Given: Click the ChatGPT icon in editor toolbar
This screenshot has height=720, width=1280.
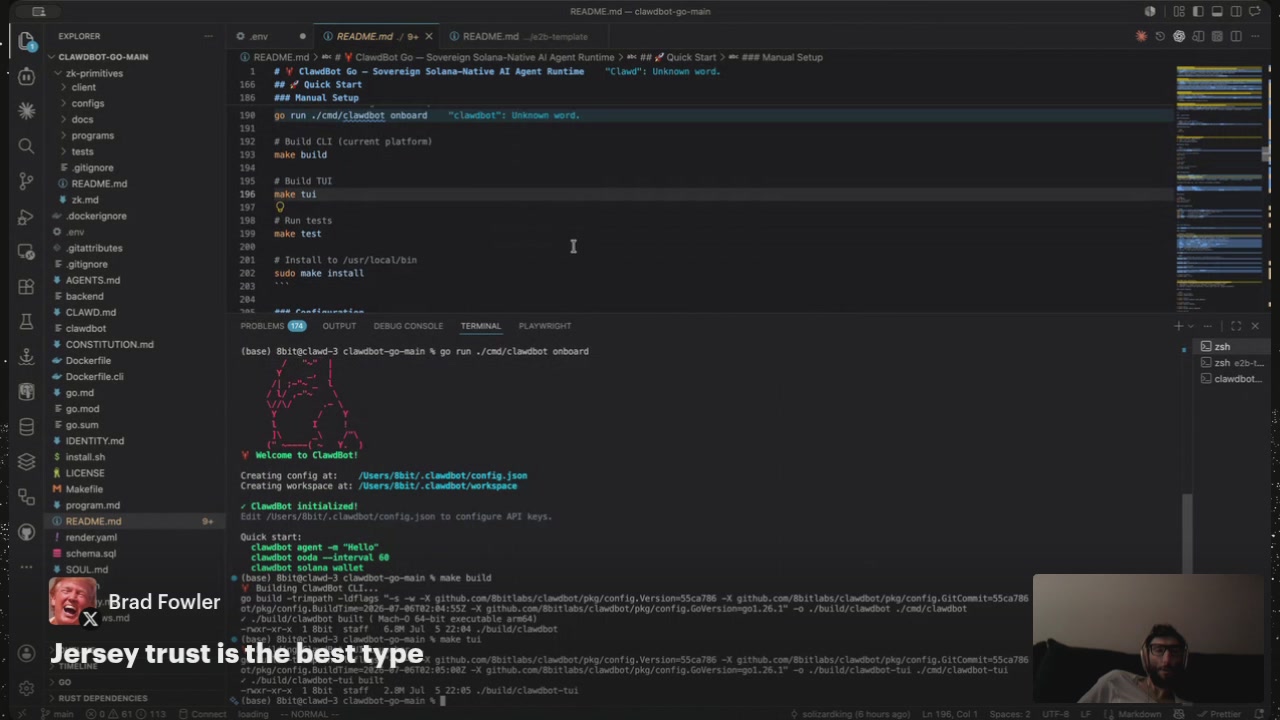Looking at the screenshot, I should (1179, 37).
